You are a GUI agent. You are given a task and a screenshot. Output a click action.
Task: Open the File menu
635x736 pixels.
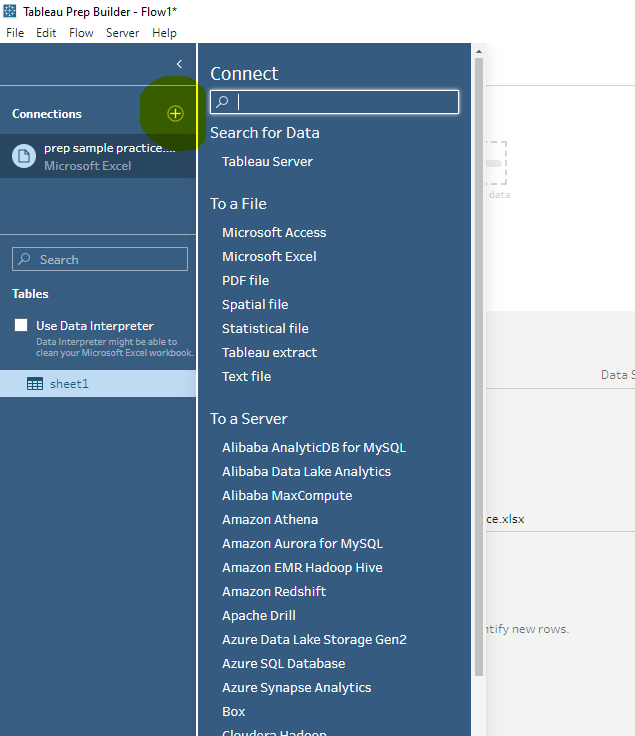[15, 33]
